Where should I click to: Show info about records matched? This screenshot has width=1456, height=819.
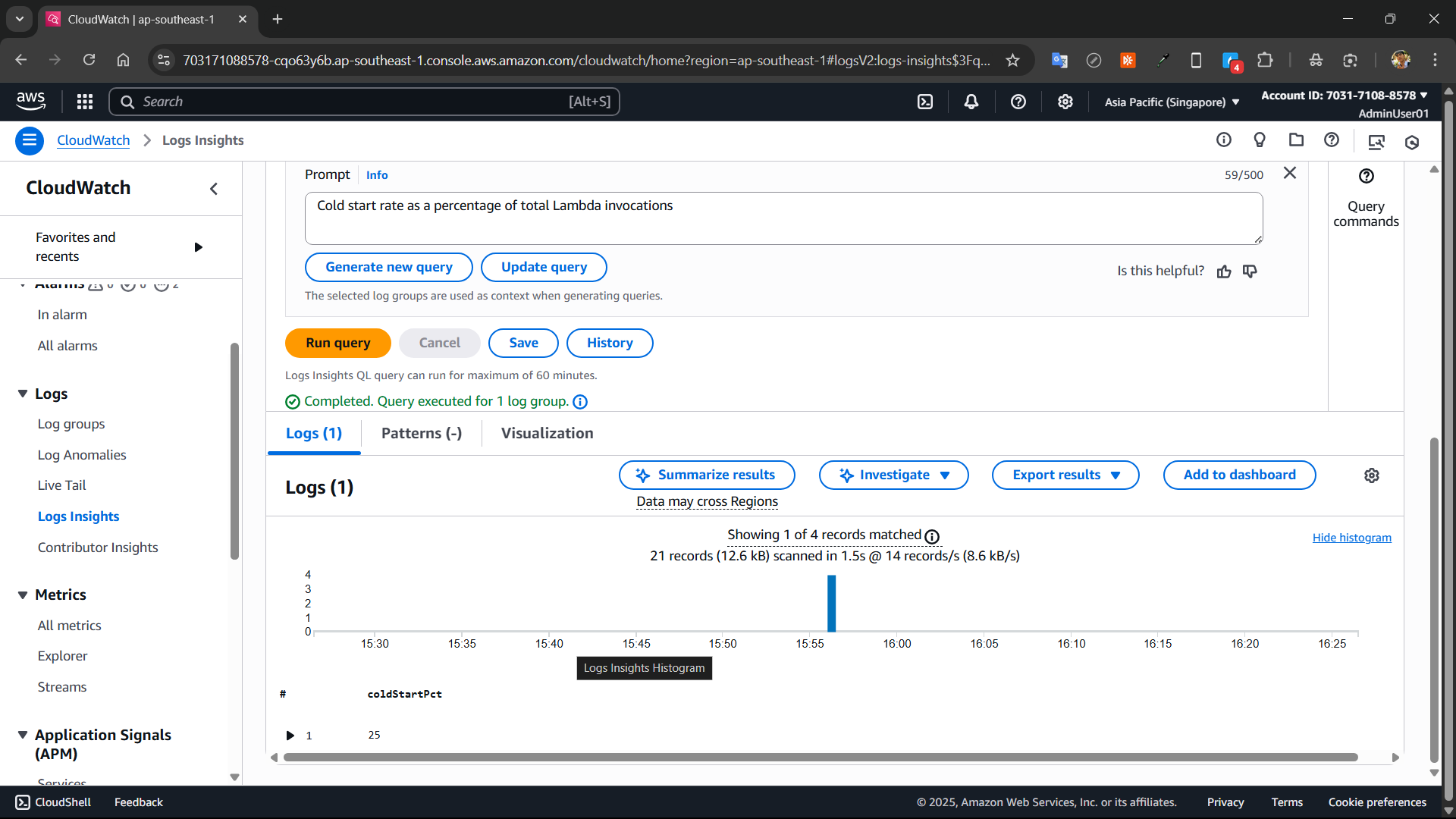click(932, 537)
